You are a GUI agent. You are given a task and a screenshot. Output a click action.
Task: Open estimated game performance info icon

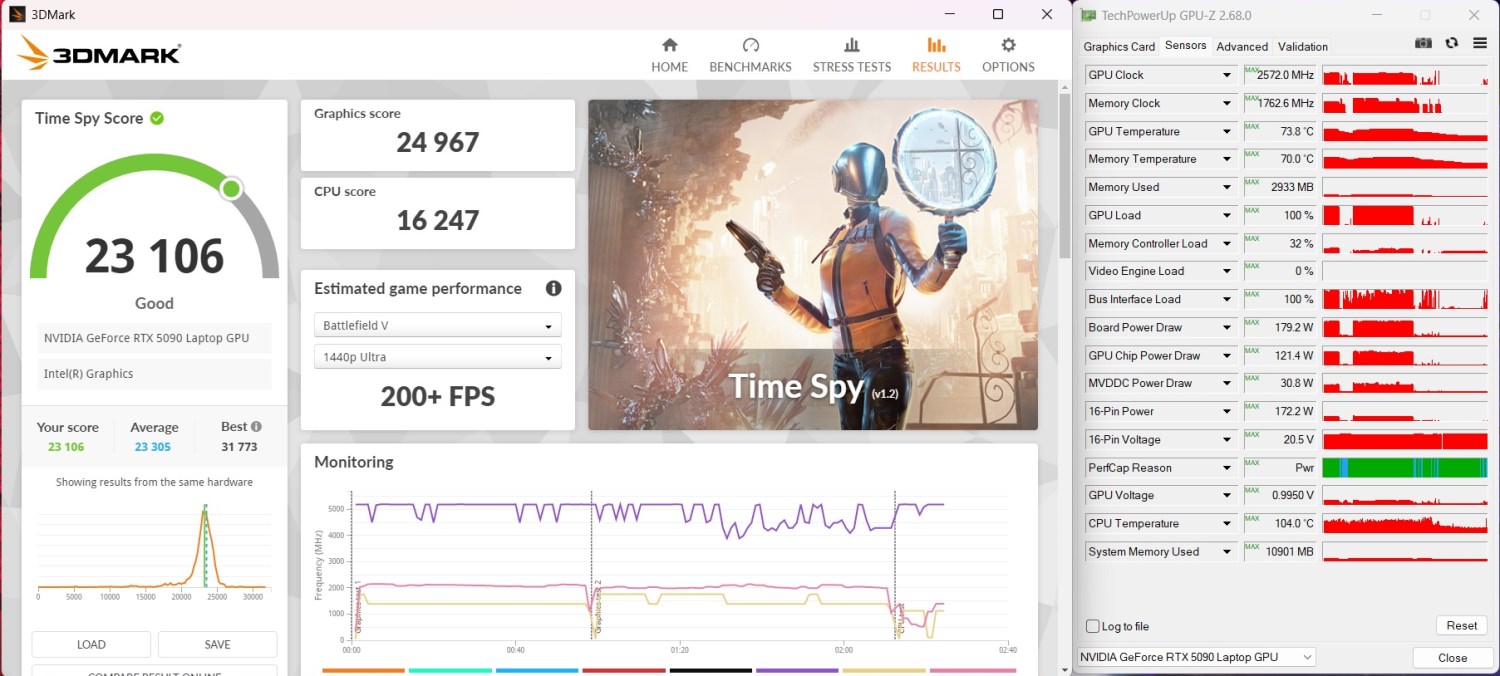click(553, 288)
